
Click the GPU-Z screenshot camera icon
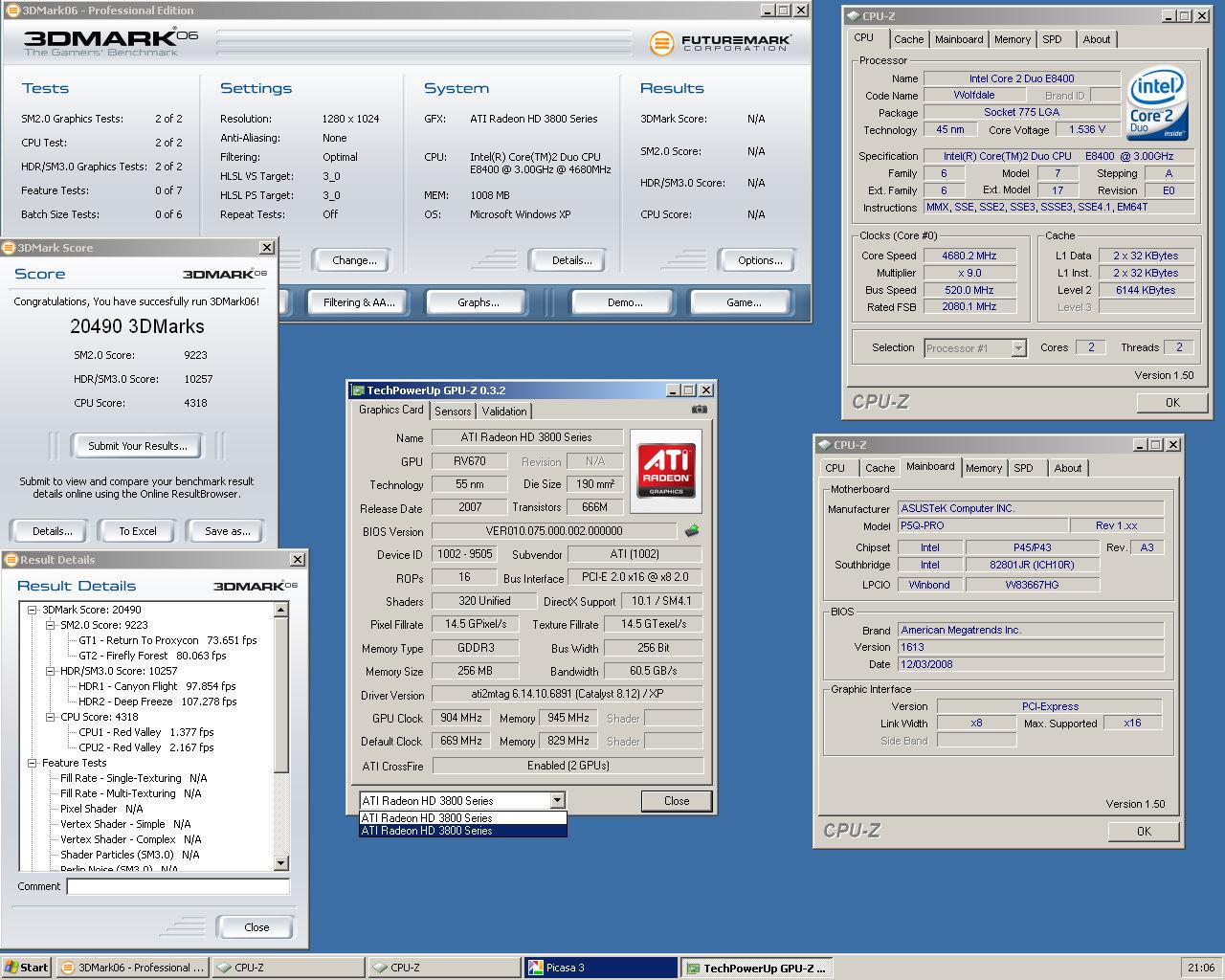(x=700, y=410)
